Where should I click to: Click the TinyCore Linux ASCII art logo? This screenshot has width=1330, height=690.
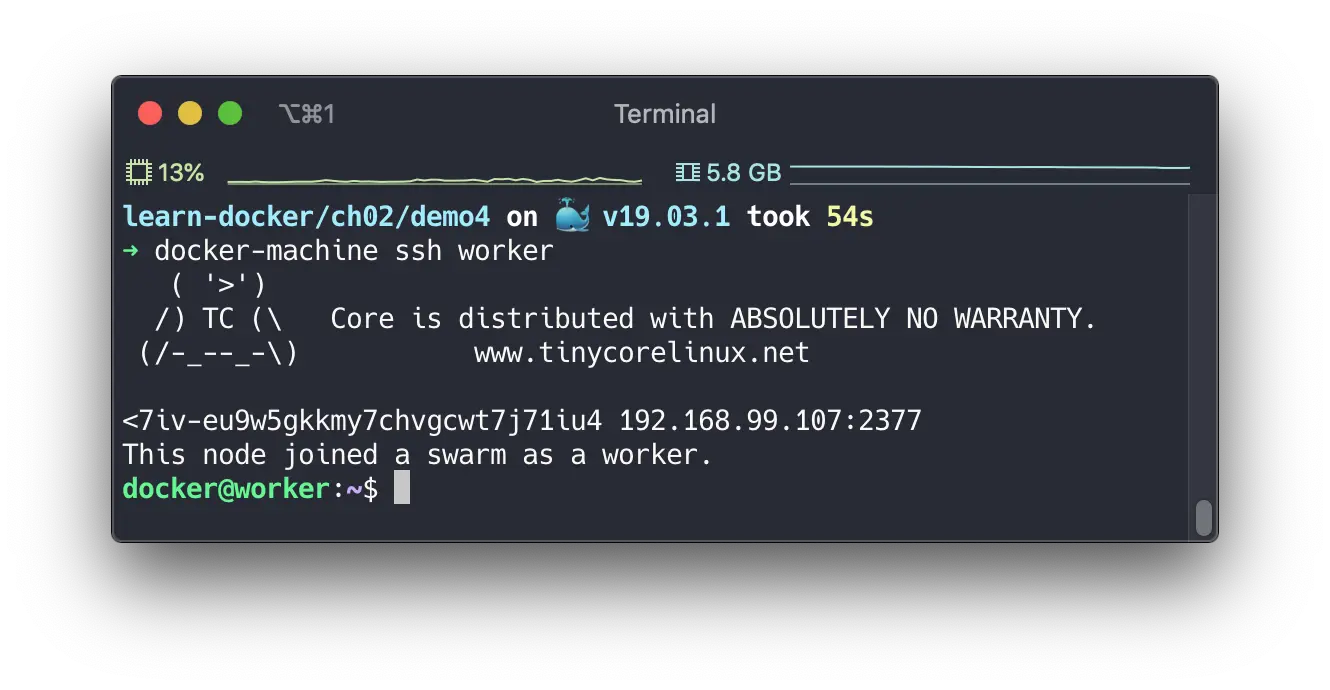pos(210,318)
